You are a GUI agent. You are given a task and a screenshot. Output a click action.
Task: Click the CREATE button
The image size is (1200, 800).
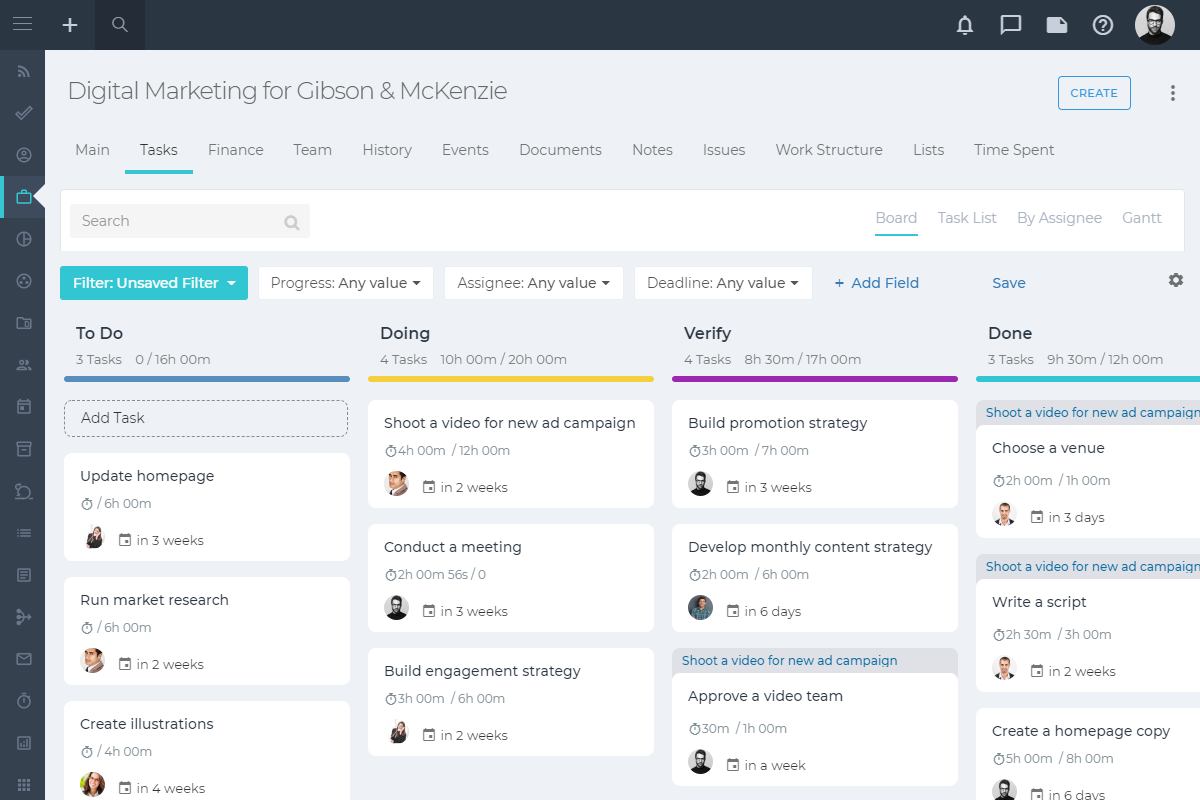(1094, 93)
